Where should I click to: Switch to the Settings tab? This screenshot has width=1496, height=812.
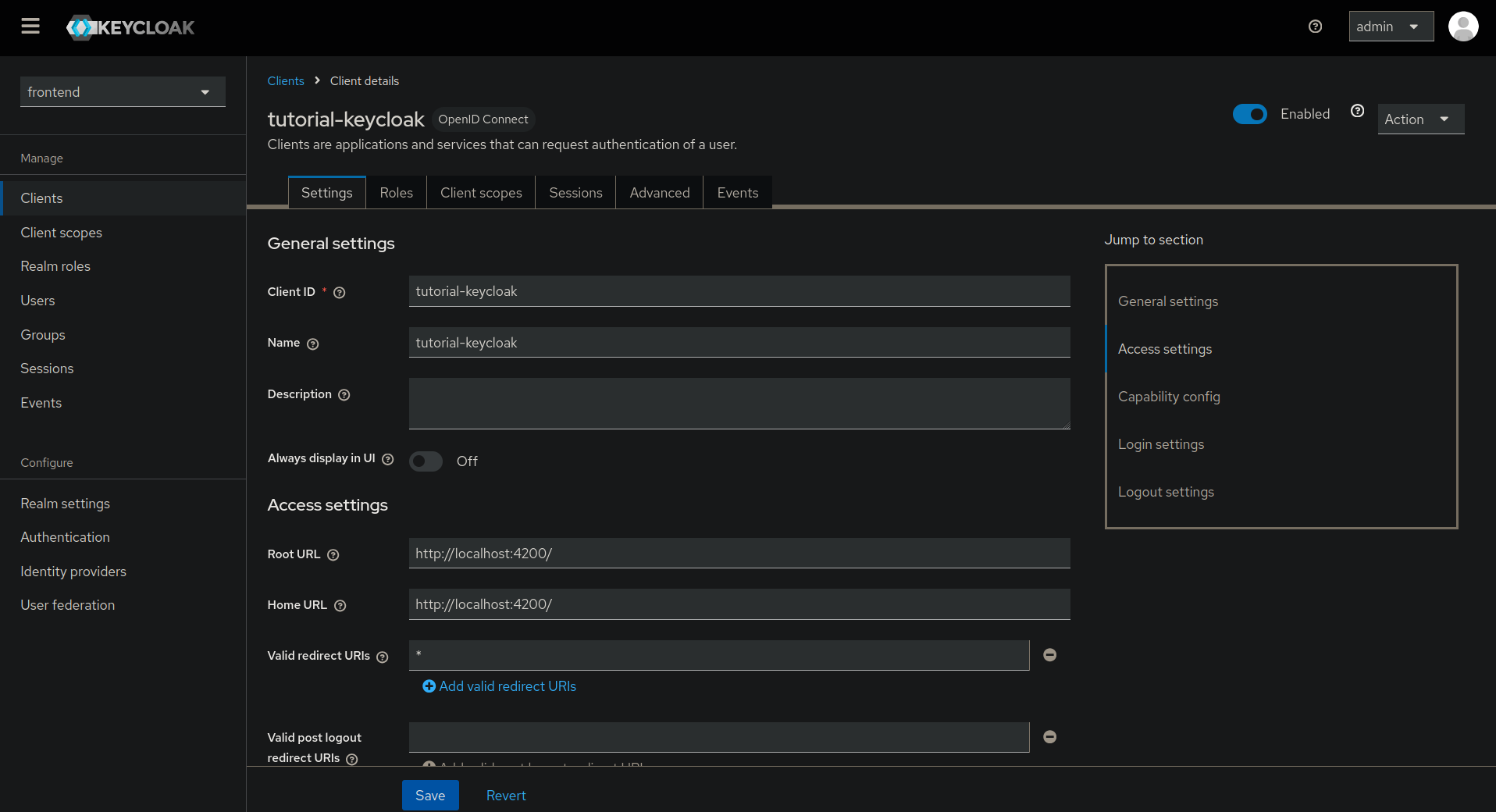coord(326,193)
